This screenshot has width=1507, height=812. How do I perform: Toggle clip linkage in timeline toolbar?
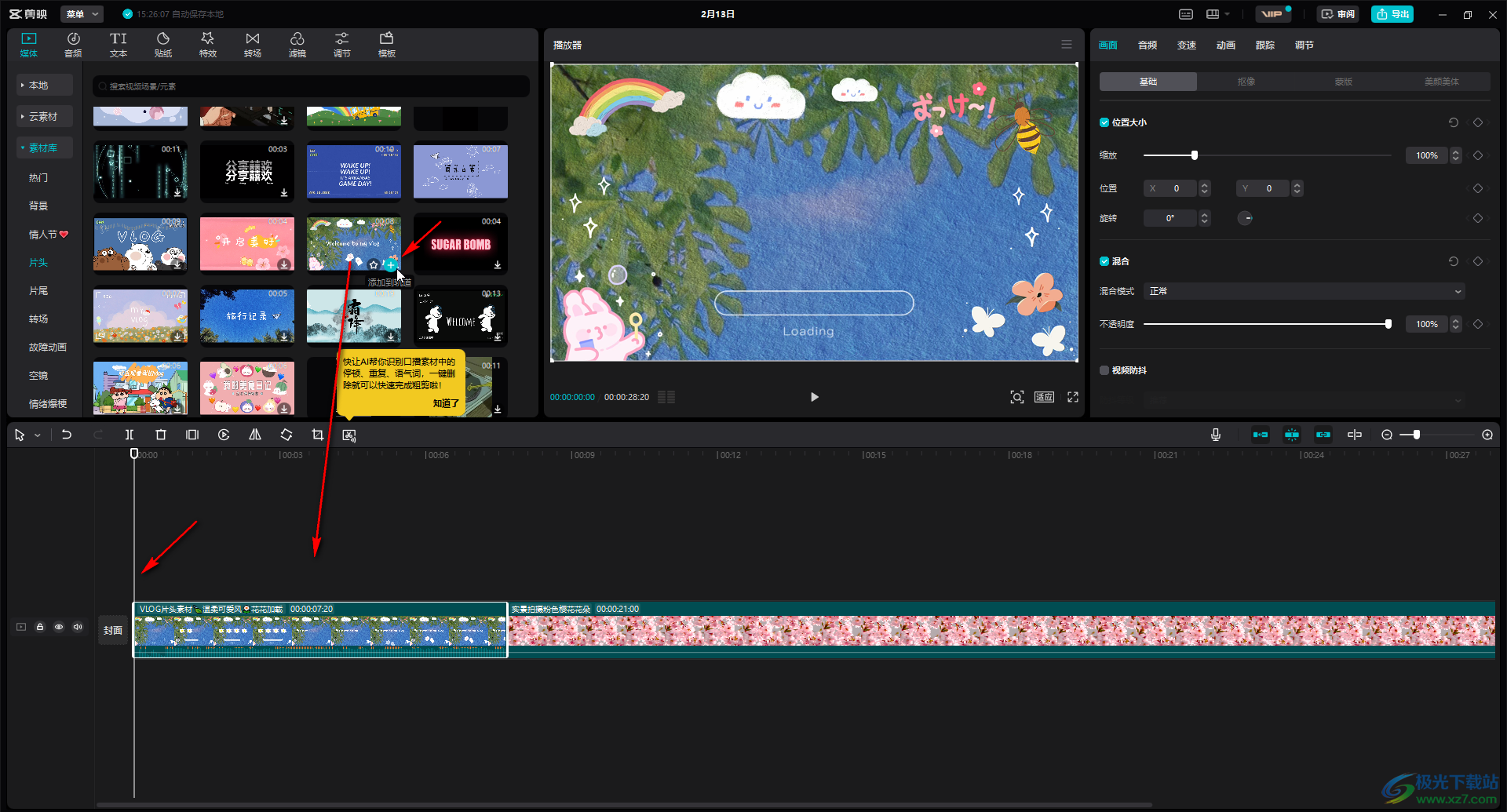coord(1323,435)
